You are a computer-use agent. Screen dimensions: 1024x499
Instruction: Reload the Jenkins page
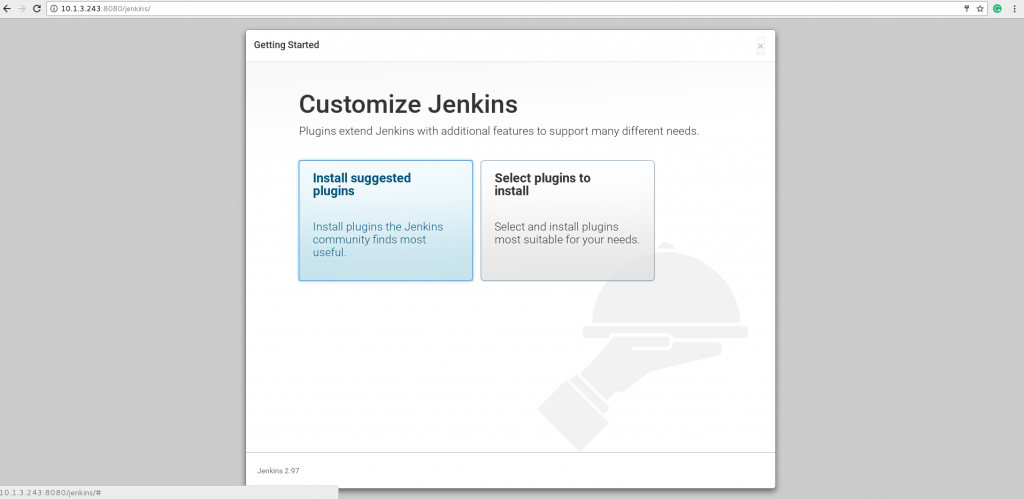(x=37, y=8)
